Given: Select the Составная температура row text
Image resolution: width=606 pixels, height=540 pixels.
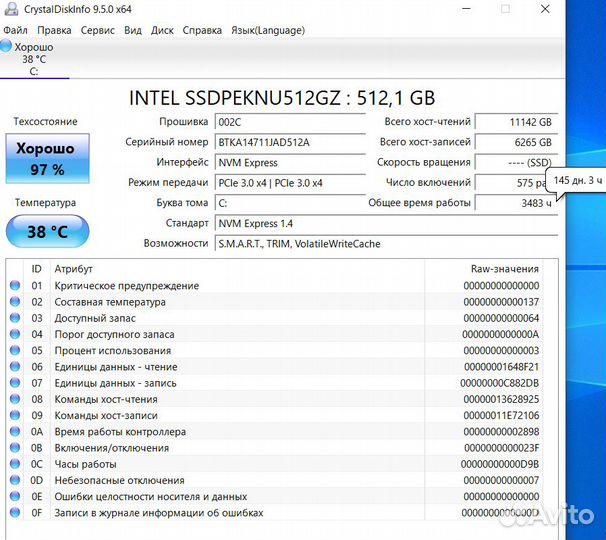Looking at the screenshot, I should (110, 302).
